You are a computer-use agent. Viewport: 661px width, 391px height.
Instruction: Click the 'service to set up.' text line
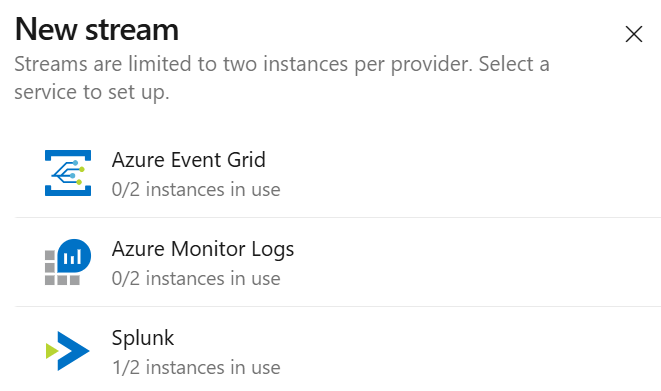click(x=92, y=92)
